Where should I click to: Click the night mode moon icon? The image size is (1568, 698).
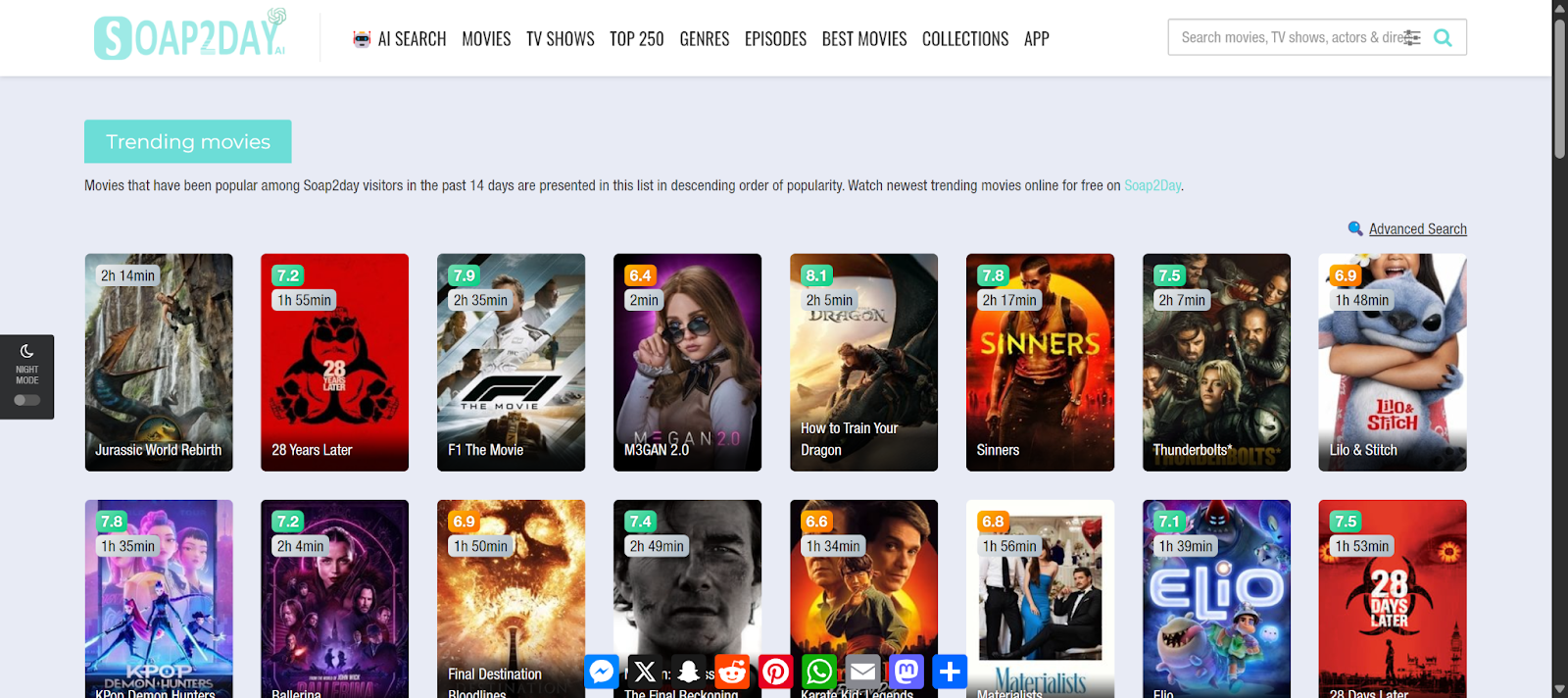click(27, 351)
